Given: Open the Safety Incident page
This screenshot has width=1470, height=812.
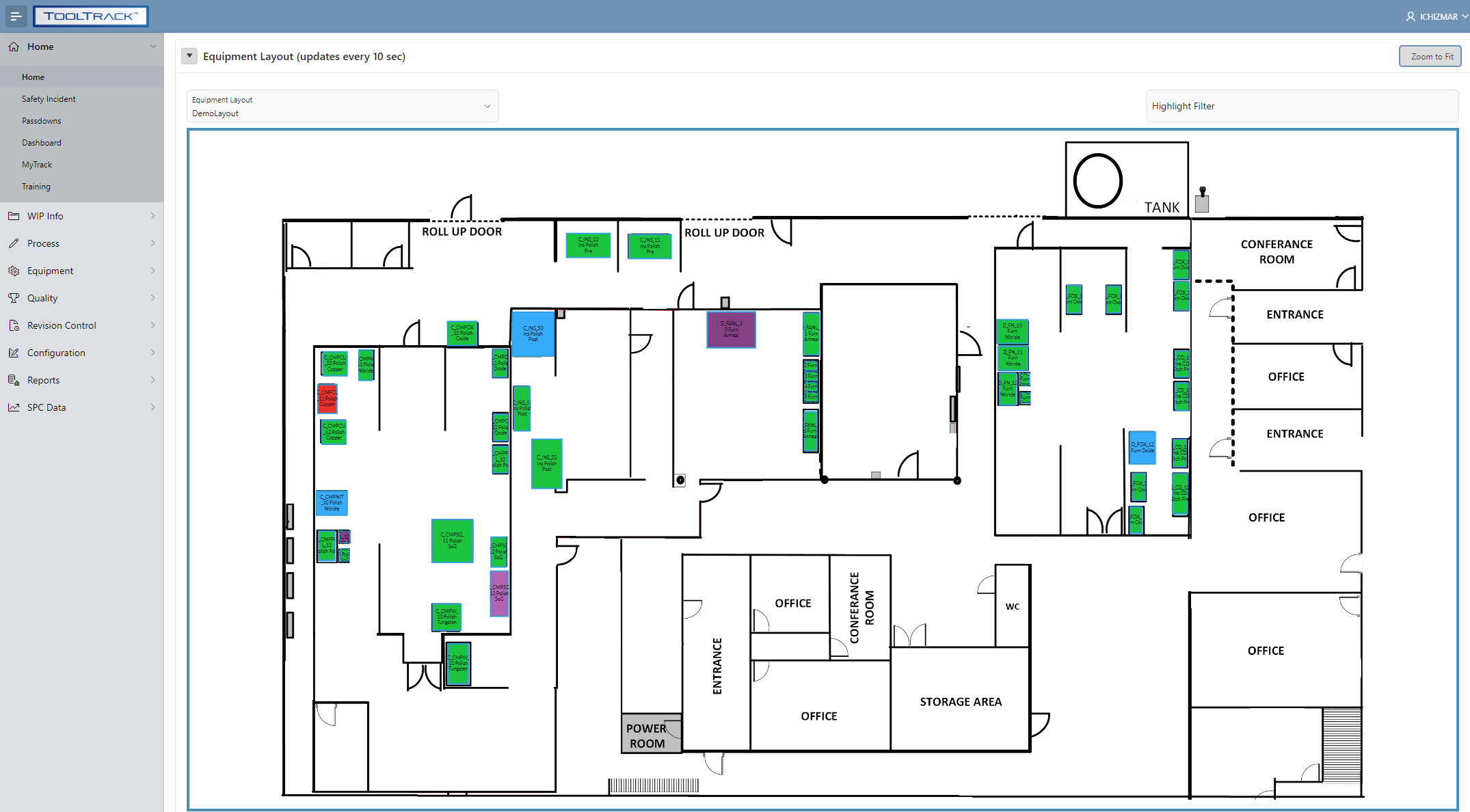Looking at the screenshot, I should pyautogui.click(x=48, y=98).
